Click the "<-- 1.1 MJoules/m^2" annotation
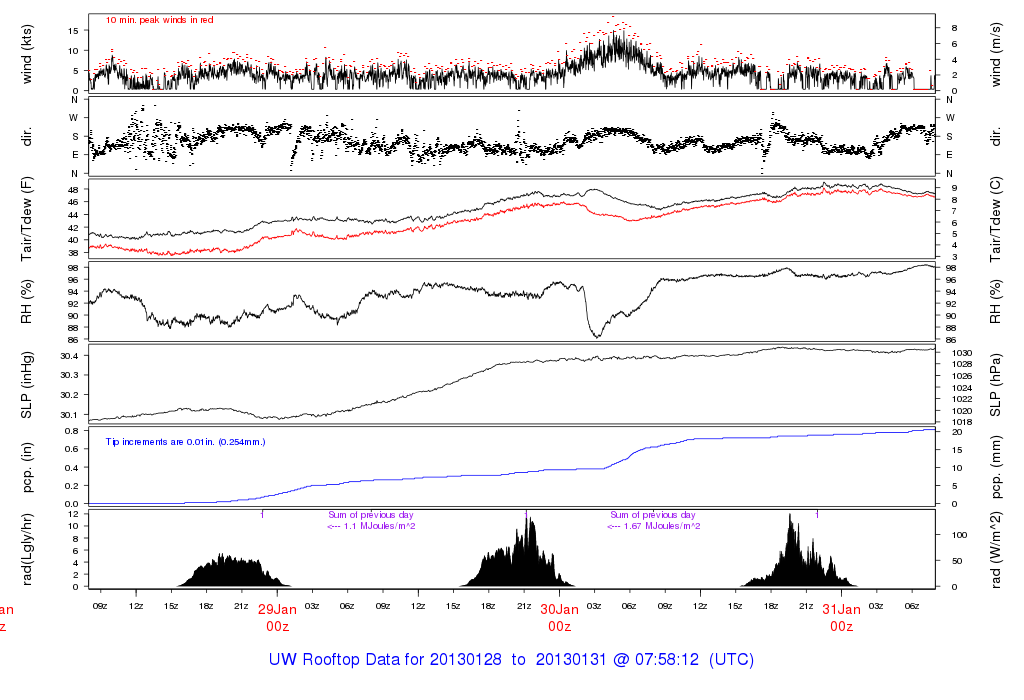Screen dimensions: 1024x700 pyautogui.click(x=371, y=526)
